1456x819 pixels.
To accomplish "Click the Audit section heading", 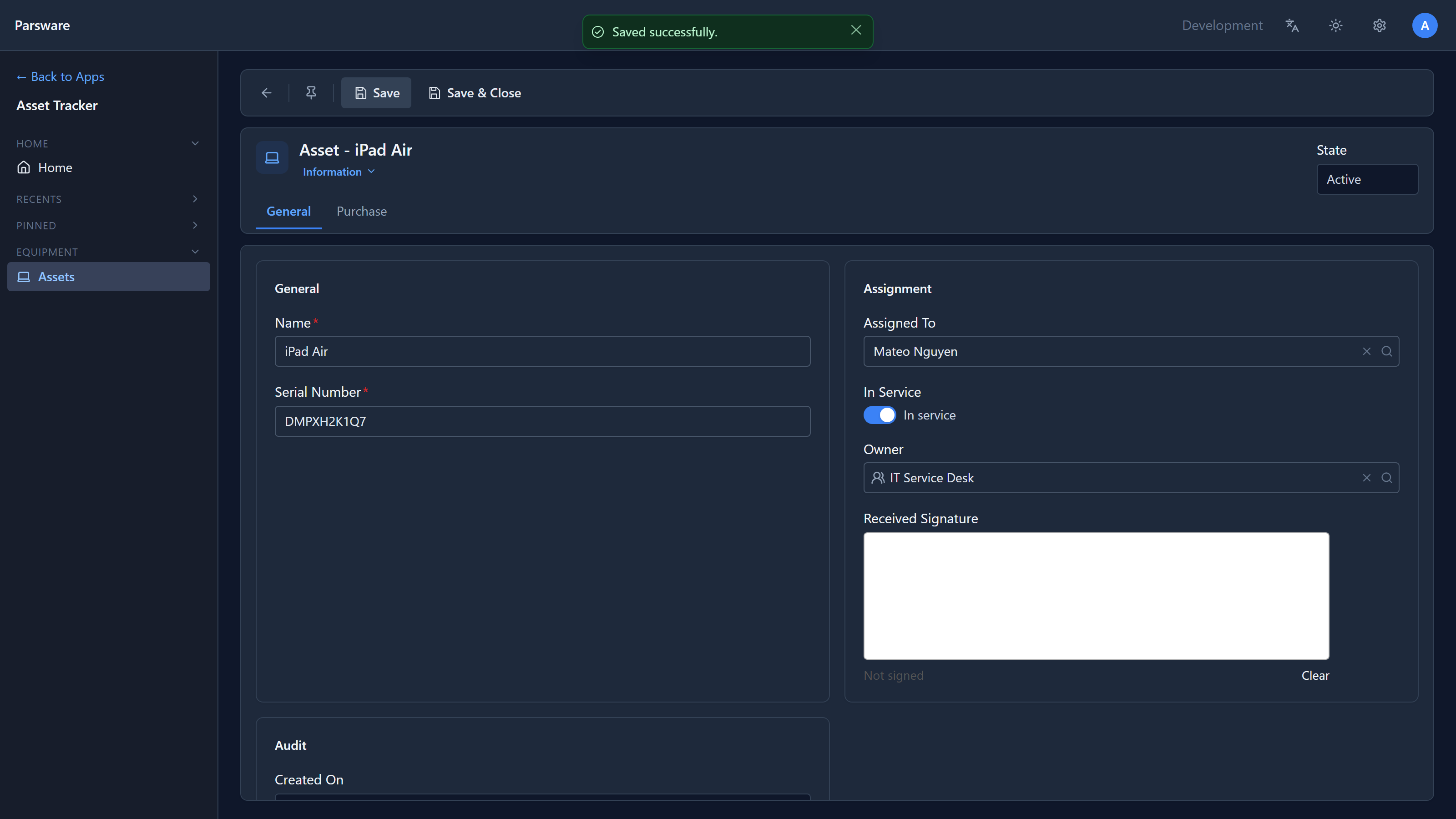I will tap(291, 745).
